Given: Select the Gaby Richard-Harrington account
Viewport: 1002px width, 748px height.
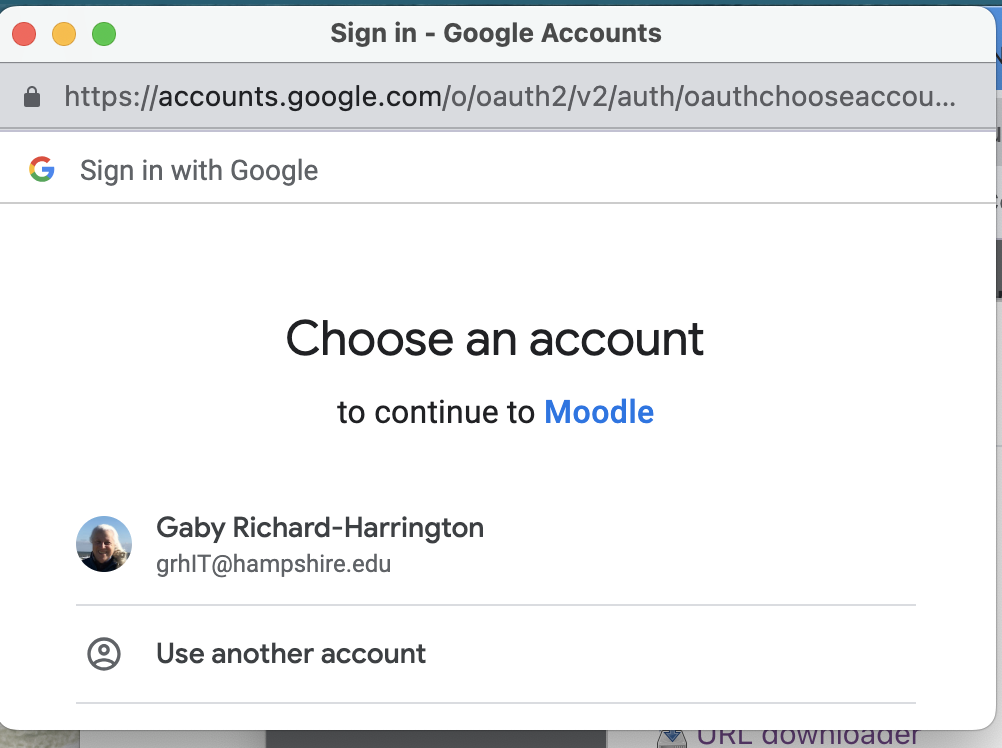Looking at the screenshot, I should [x=496, y=544].
